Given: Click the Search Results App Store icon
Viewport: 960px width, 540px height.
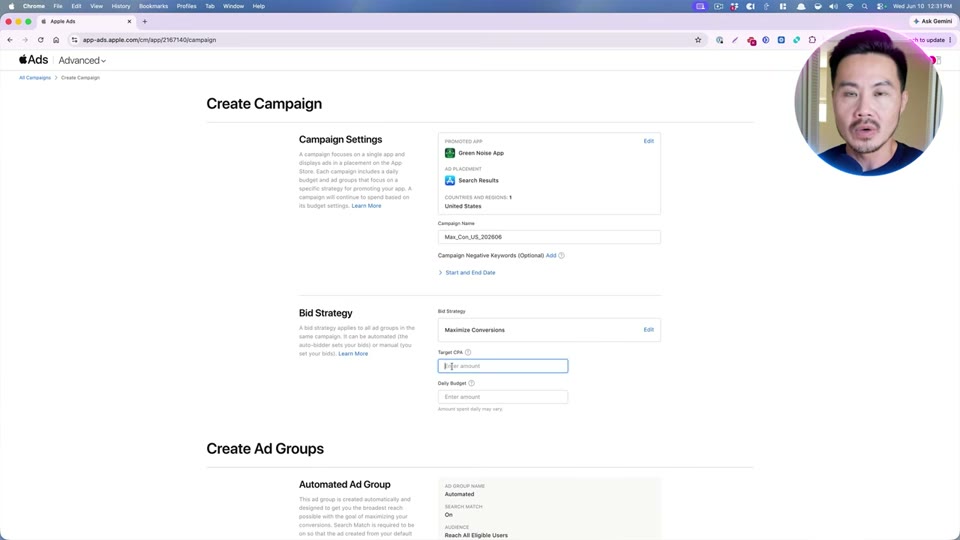Looking at the screenshot, I should [450, 181].
